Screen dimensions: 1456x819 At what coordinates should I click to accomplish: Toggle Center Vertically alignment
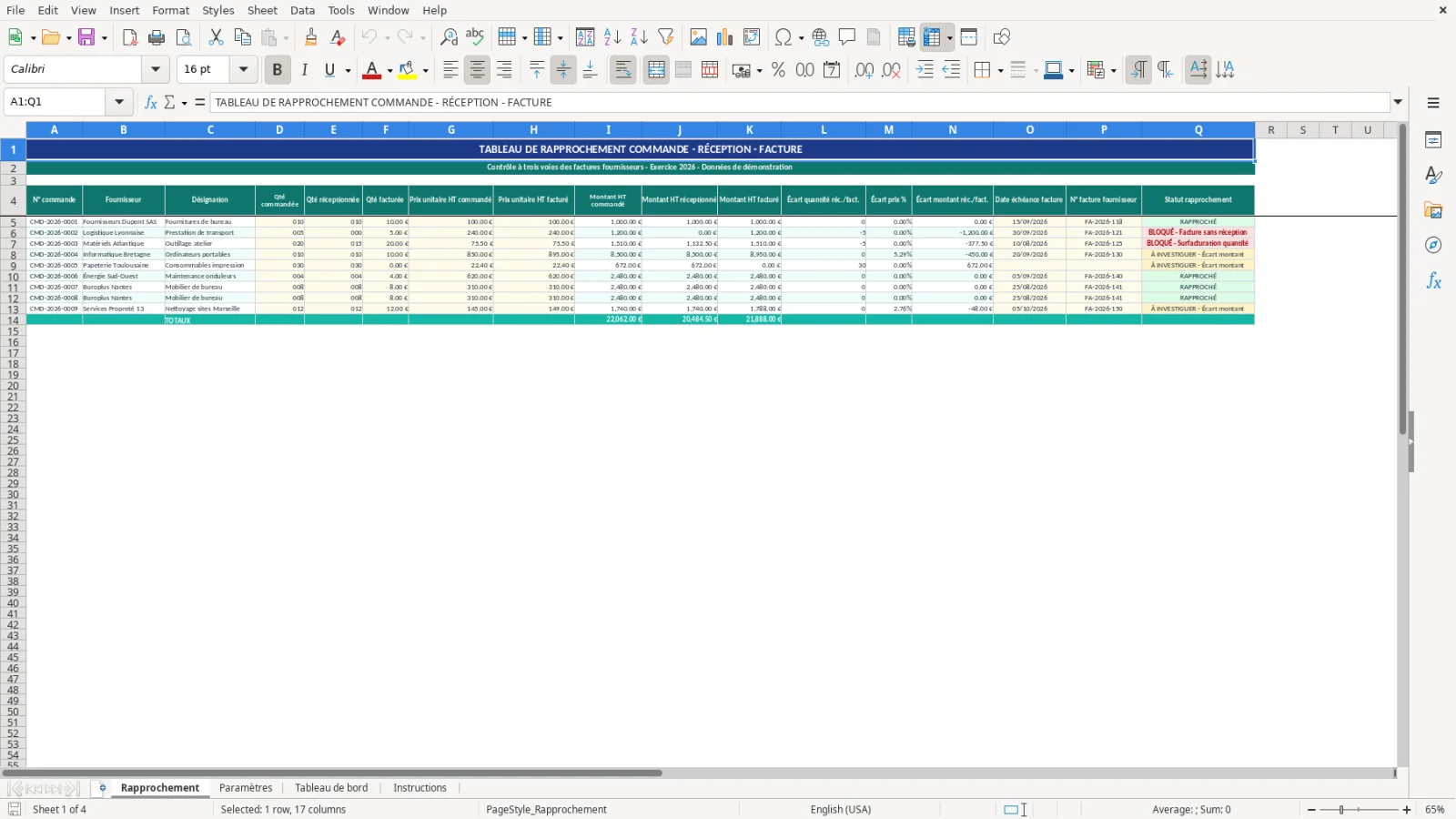tap(563, 70)
